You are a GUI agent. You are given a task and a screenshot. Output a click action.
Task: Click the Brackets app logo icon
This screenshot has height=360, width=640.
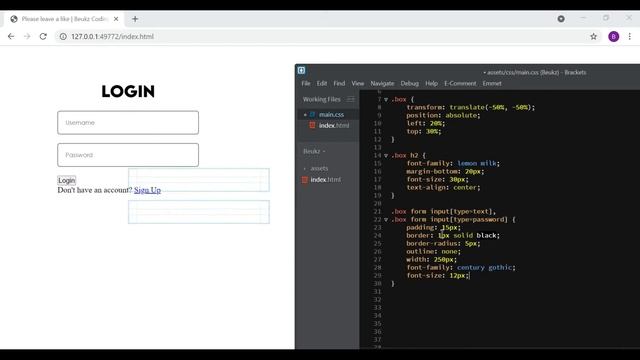click(x=301, y=70)
